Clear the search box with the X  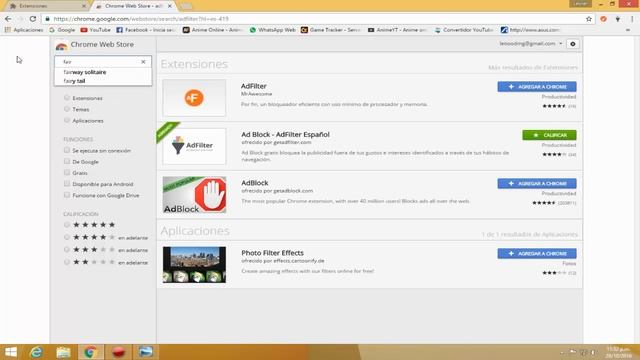pos(143,62)
